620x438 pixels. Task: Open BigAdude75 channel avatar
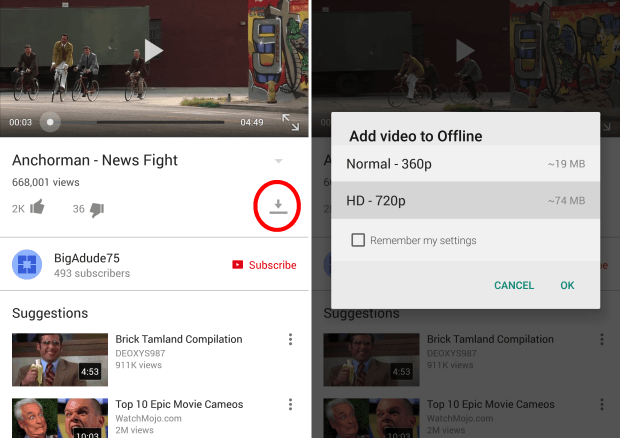pyautogui.click(x=27, y=264)
